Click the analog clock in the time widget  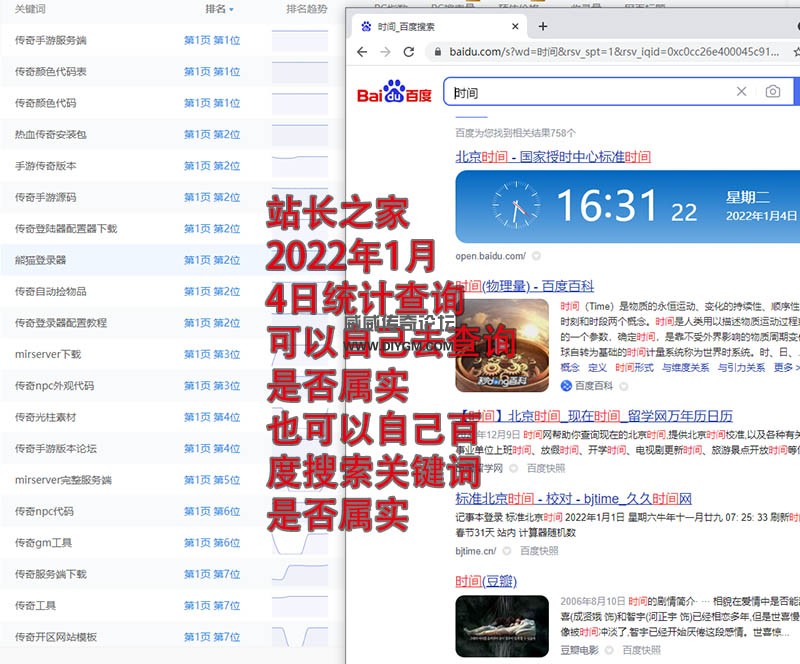516,206
